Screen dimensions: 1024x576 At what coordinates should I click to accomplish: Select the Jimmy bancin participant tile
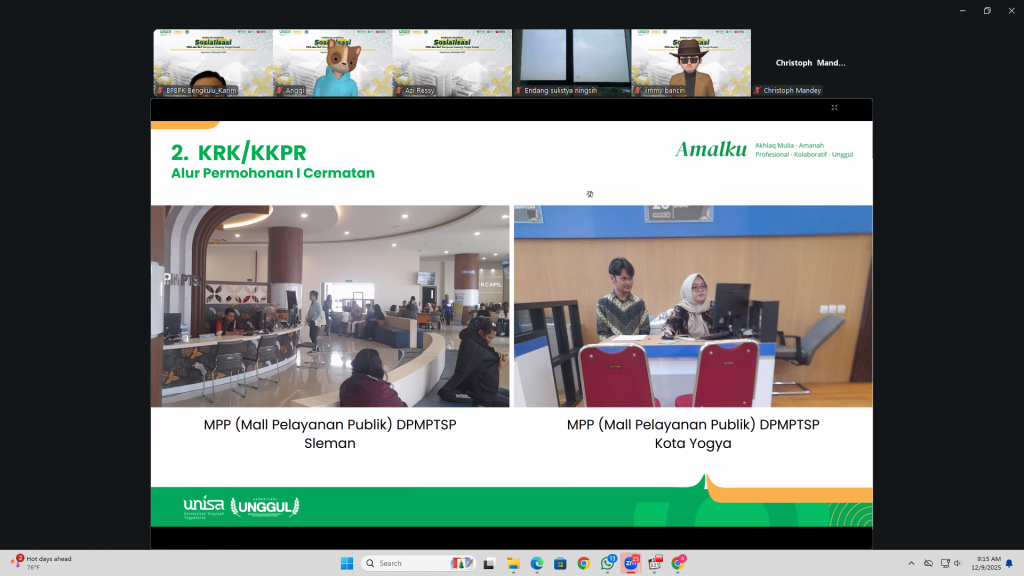[x=691, y=62]
